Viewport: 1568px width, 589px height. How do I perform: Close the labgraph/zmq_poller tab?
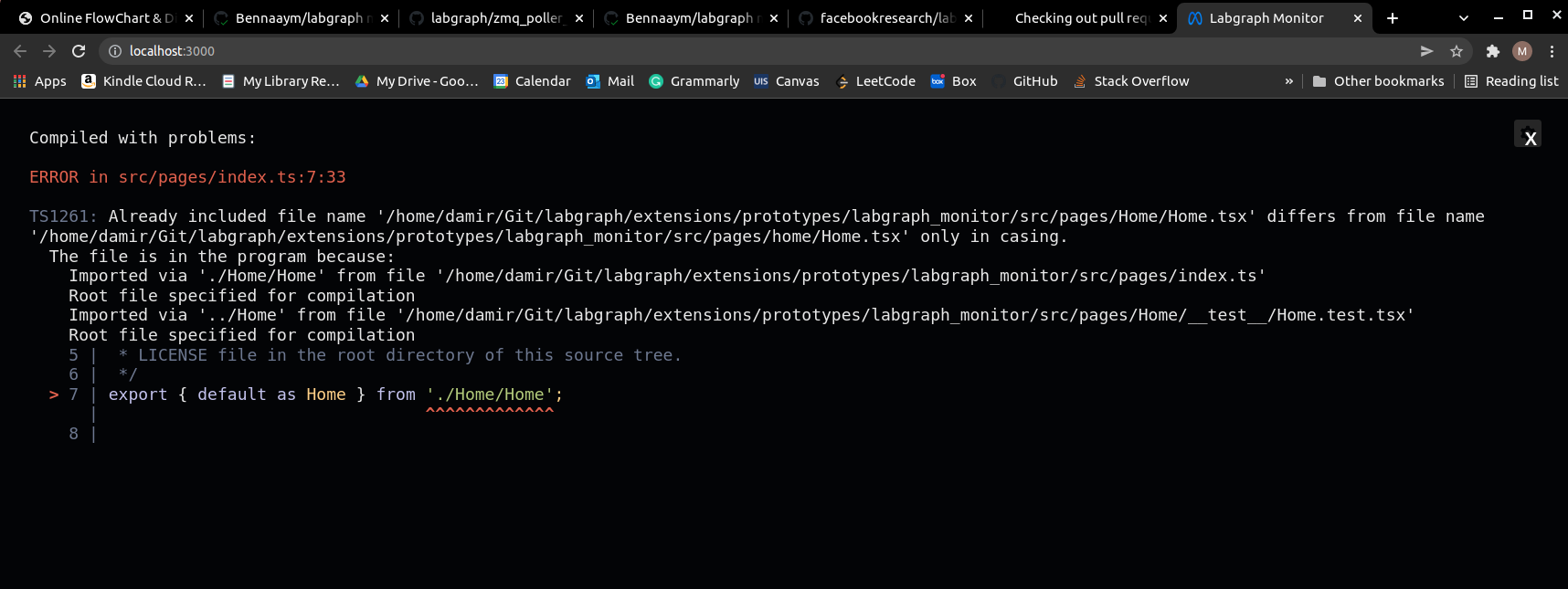pos(579,17)
